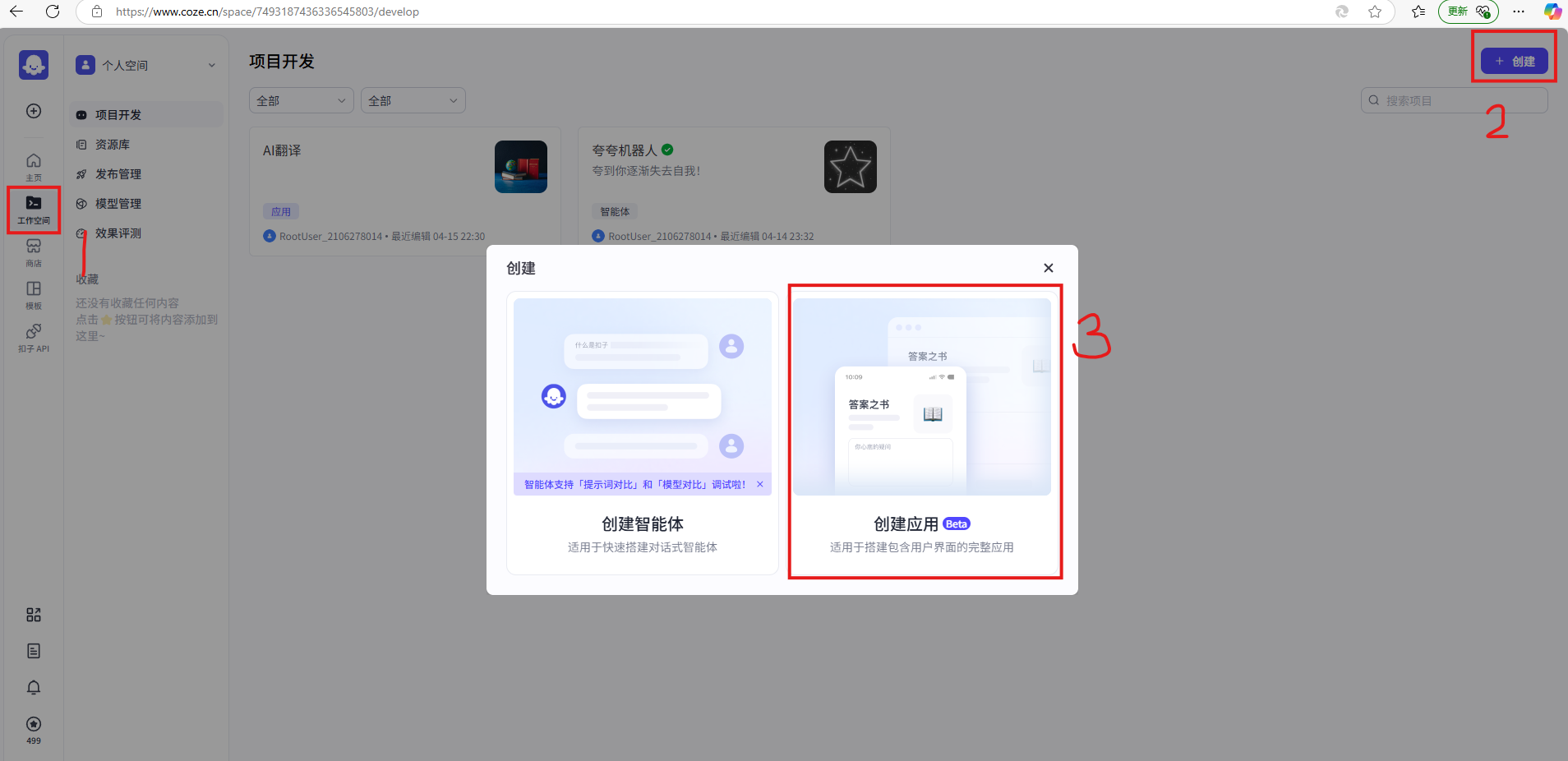Click the green verified badge beside 夸夸机器人

pyautogui.click(x=667, y=150)
